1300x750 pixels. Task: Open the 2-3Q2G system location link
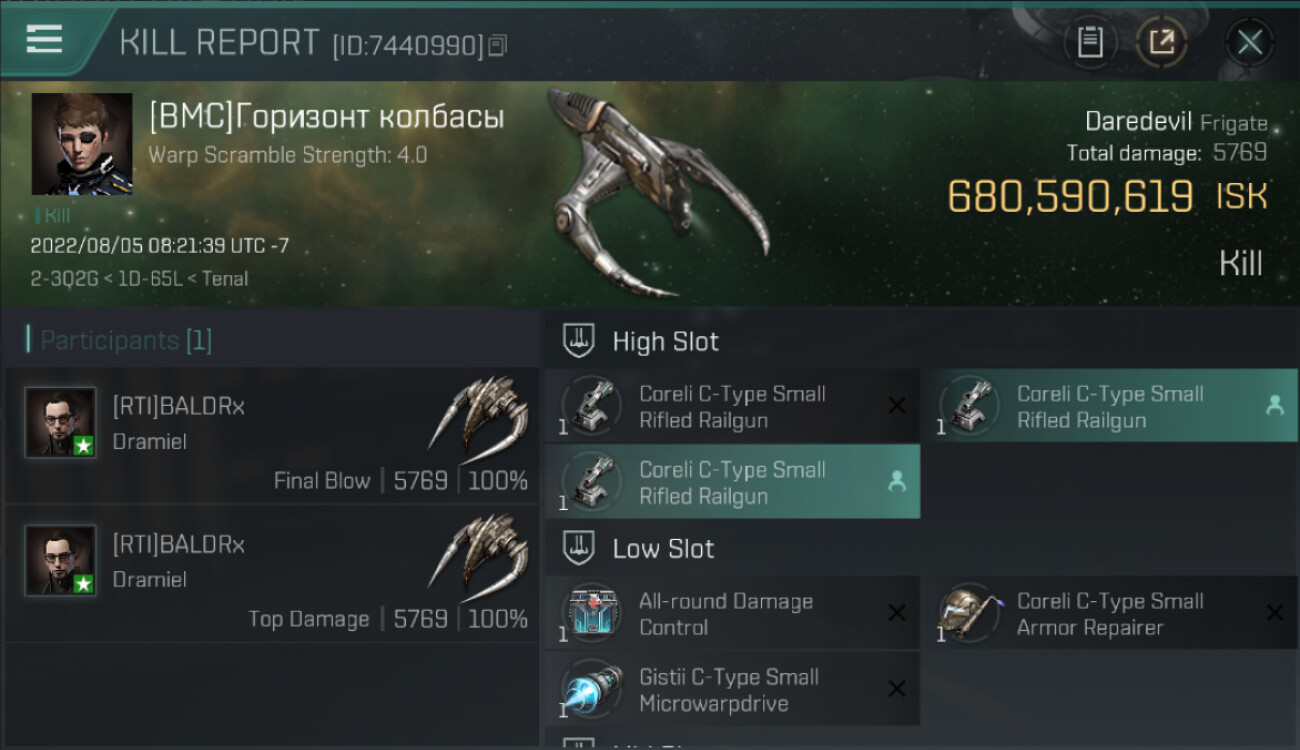point(63,279)
